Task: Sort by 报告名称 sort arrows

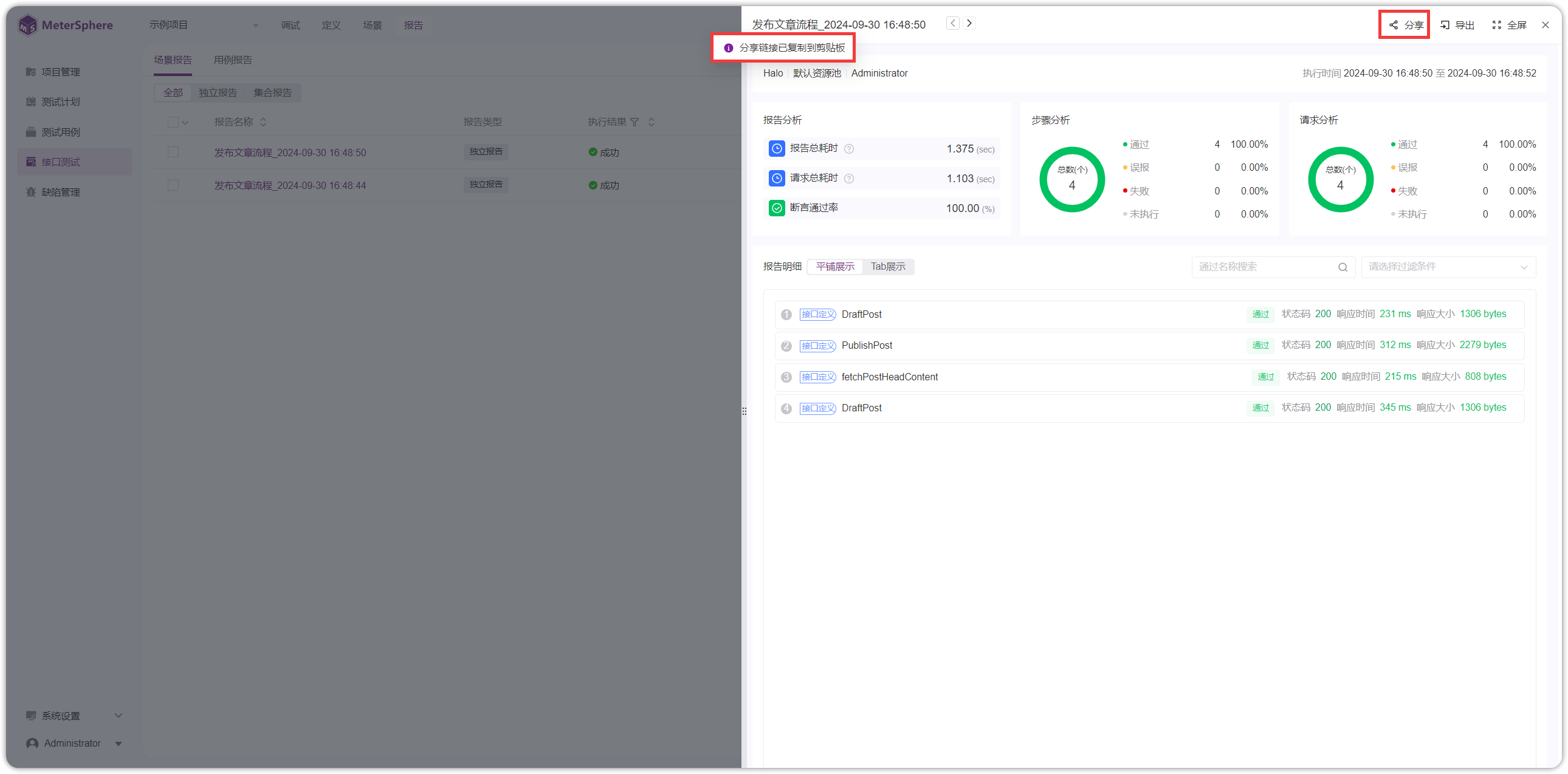Action: click(263, 122)
